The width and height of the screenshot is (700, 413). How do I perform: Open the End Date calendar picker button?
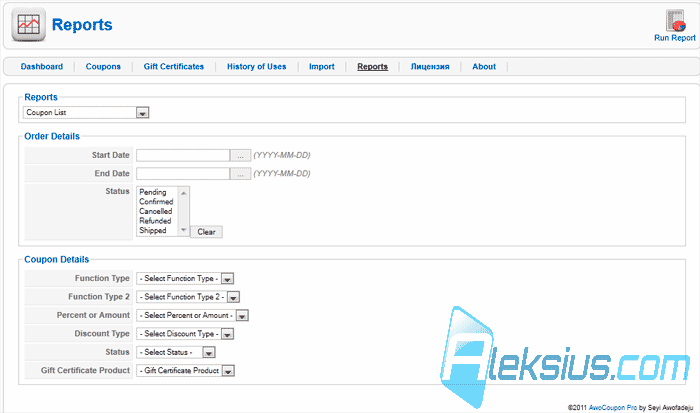point(240,174)
